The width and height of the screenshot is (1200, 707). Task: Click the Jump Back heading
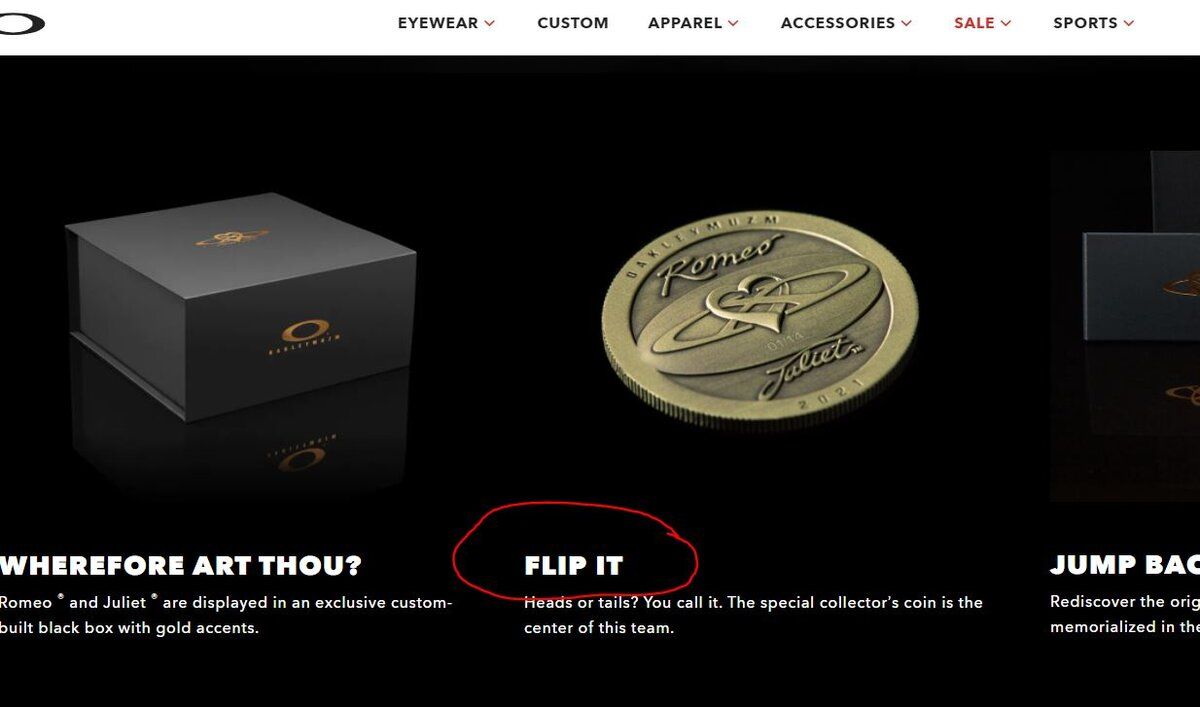[x=1125, y=566]
